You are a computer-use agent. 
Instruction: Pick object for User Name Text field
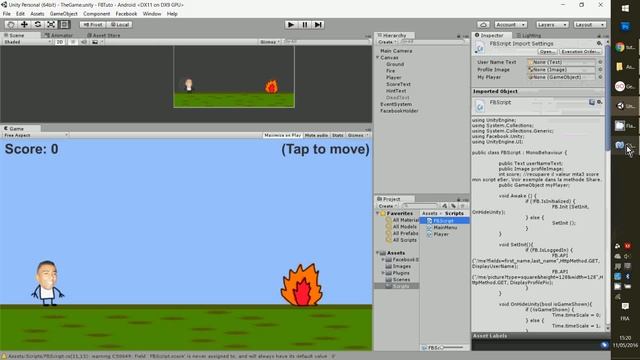[600, 62]
